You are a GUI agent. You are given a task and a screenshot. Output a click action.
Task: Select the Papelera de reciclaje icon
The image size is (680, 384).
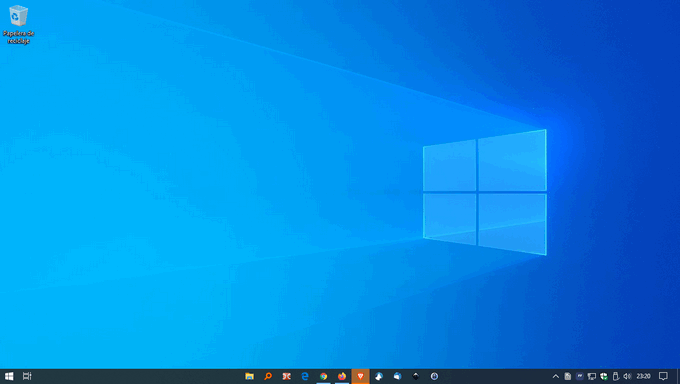click(18, 24)
